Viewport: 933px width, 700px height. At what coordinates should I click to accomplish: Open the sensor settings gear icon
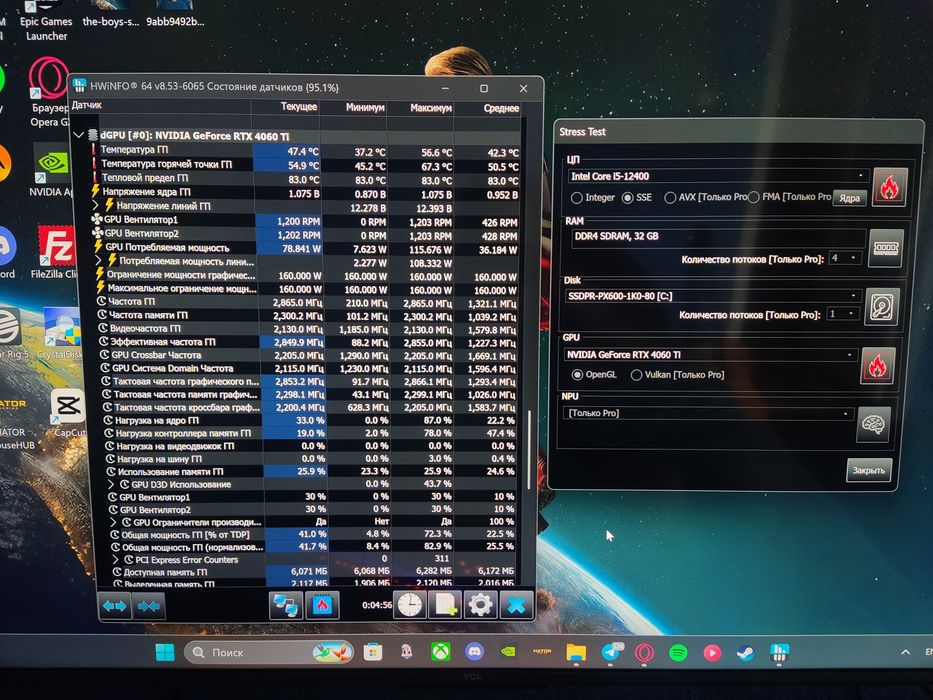click(480, 605)
